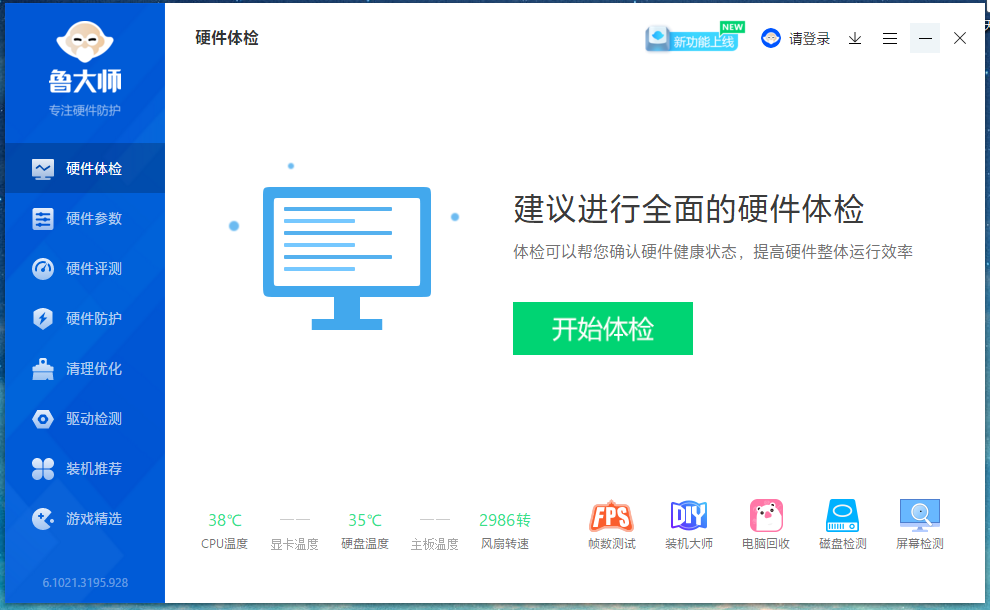Click the green 开始体检 button

pos(602,328)
